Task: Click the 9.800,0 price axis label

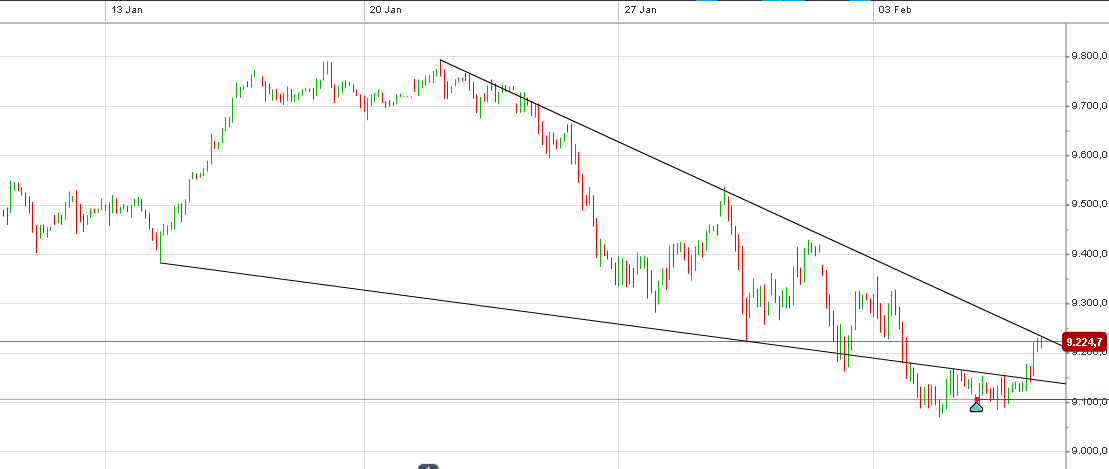Action: pos(1084,57)
